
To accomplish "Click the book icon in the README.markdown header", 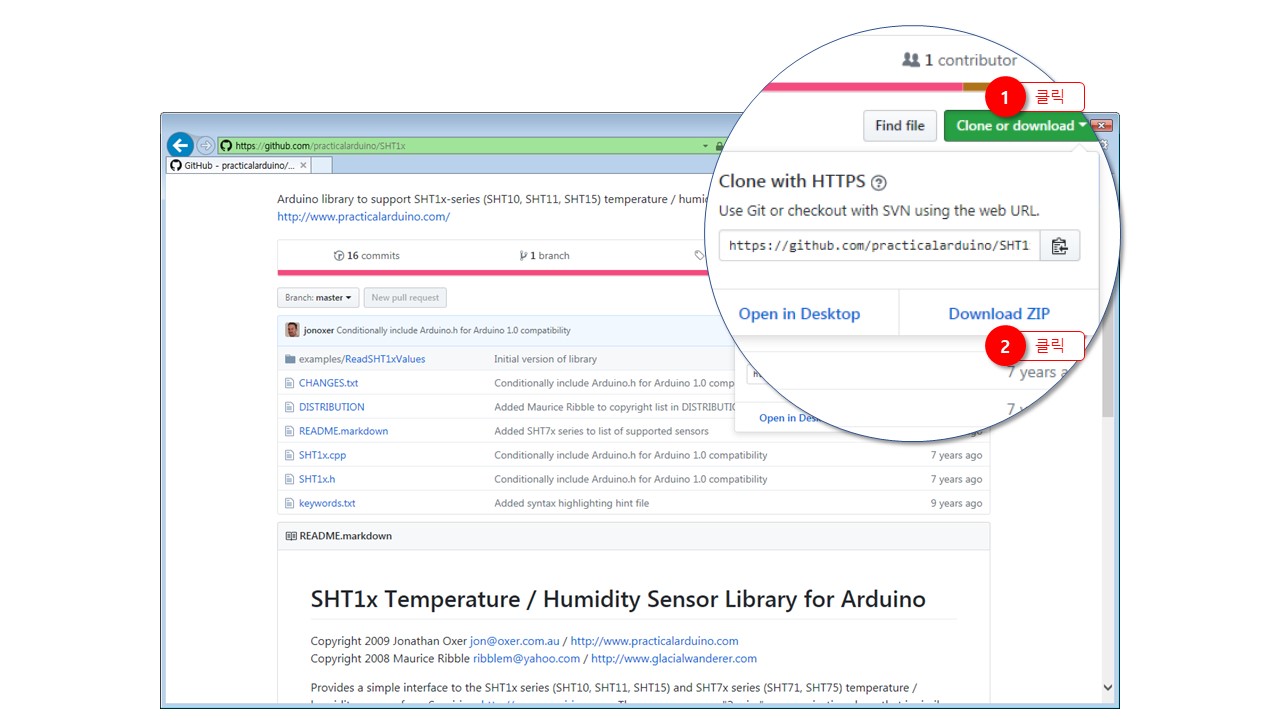I will coord(291,536).
